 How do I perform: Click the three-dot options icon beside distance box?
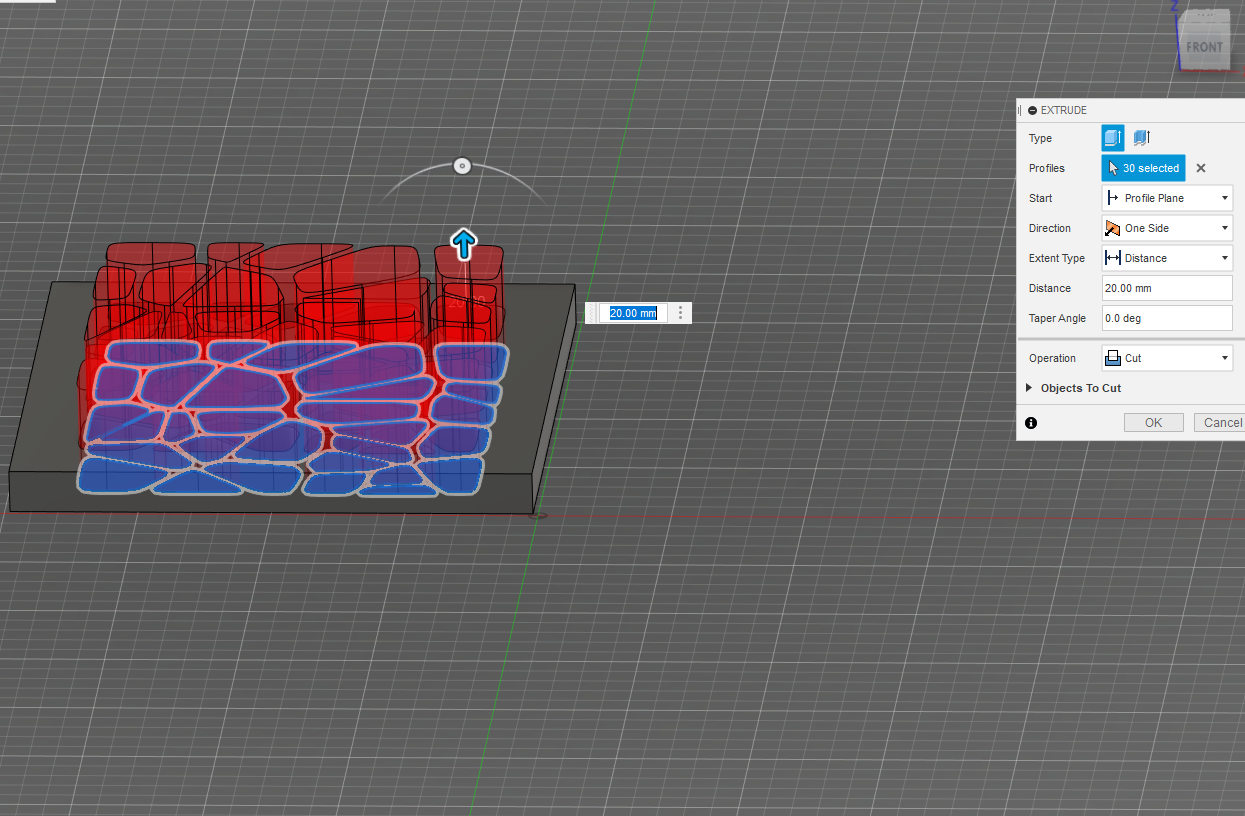[x=680, y=312]
